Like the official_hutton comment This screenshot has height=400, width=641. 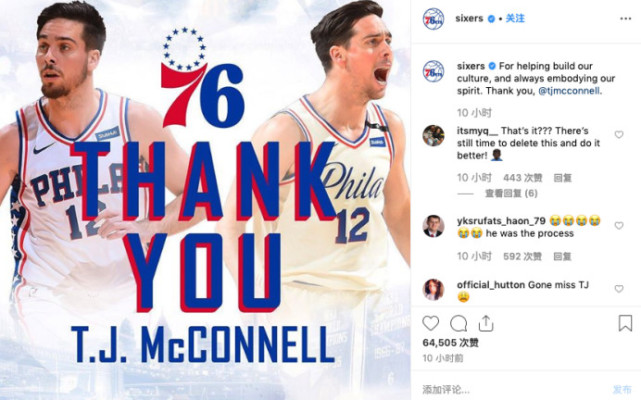[x=619, y=289]
